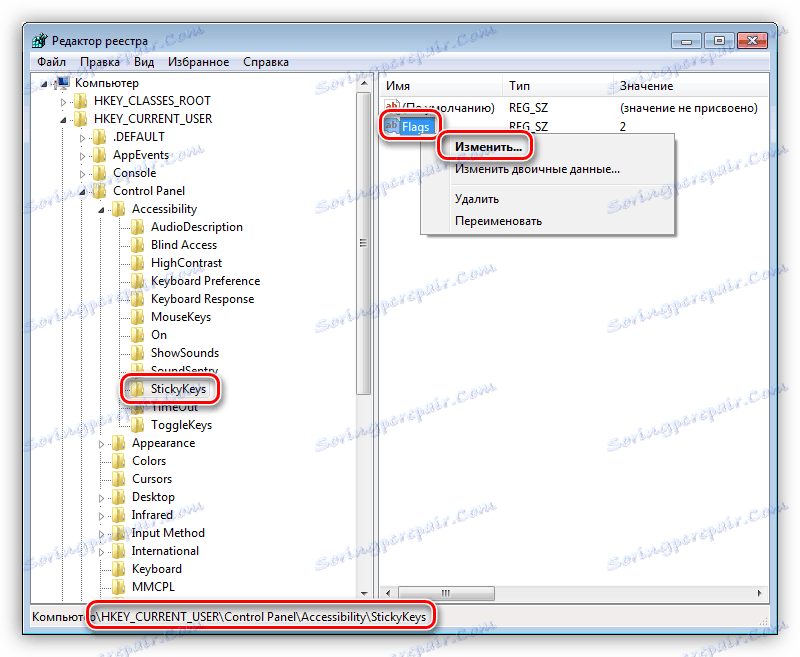Click the Appearance folder icon
This screenshot has height=657, width=800.
(x=119, y=443)
